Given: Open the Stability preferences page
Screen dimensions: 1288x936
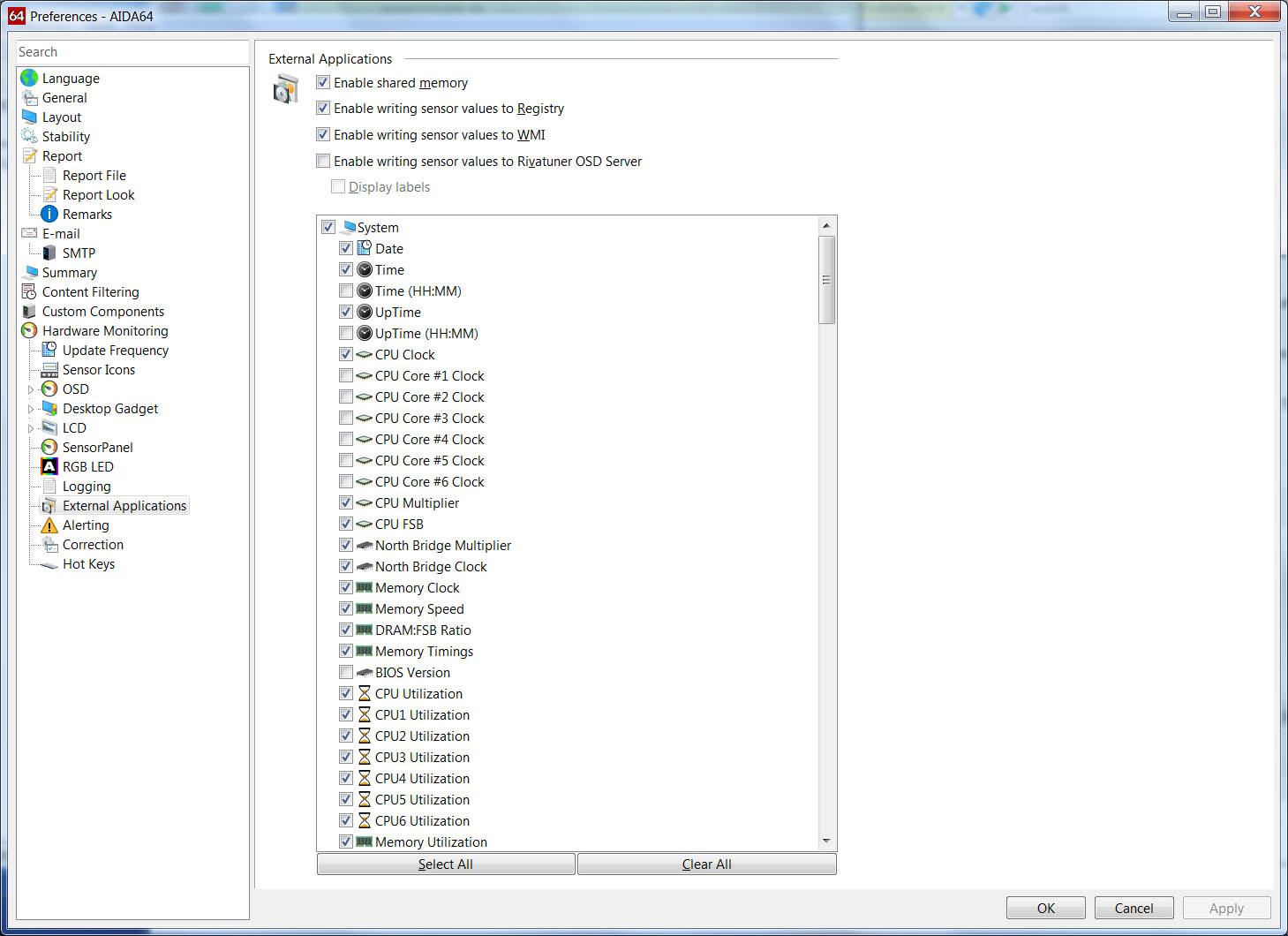Looking at the screenshot, I should coord(66,137).
